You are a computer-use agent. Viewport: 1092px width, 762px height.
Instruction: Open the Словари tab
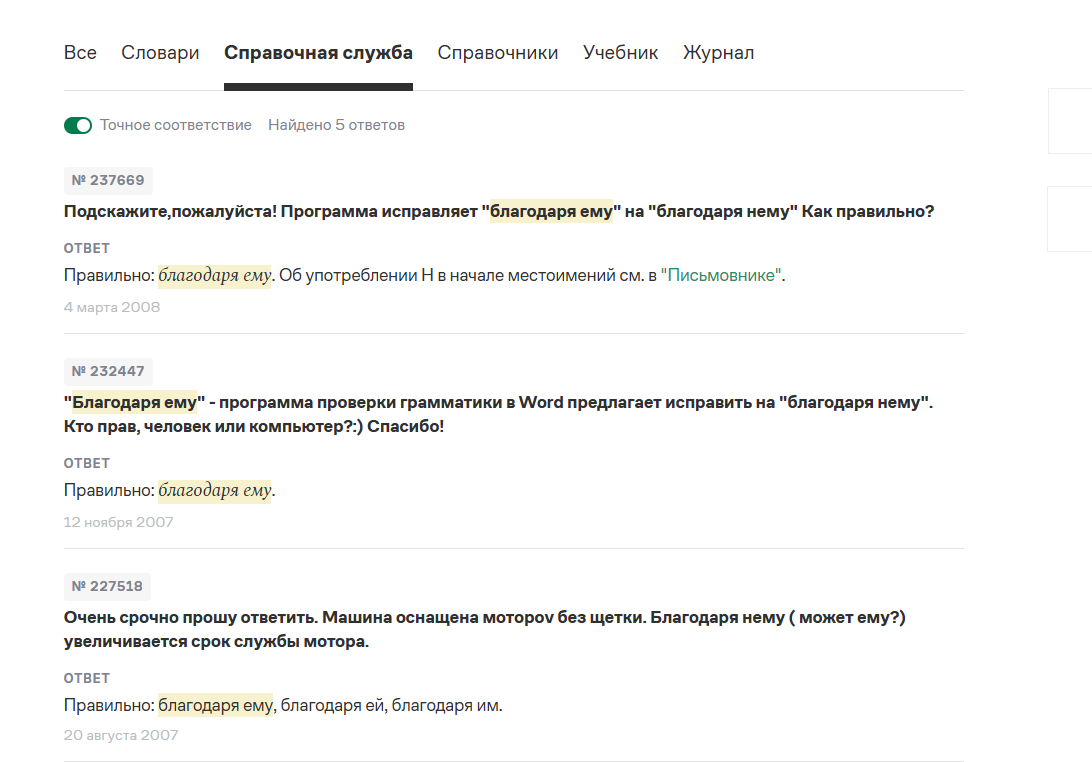[160, 53]
